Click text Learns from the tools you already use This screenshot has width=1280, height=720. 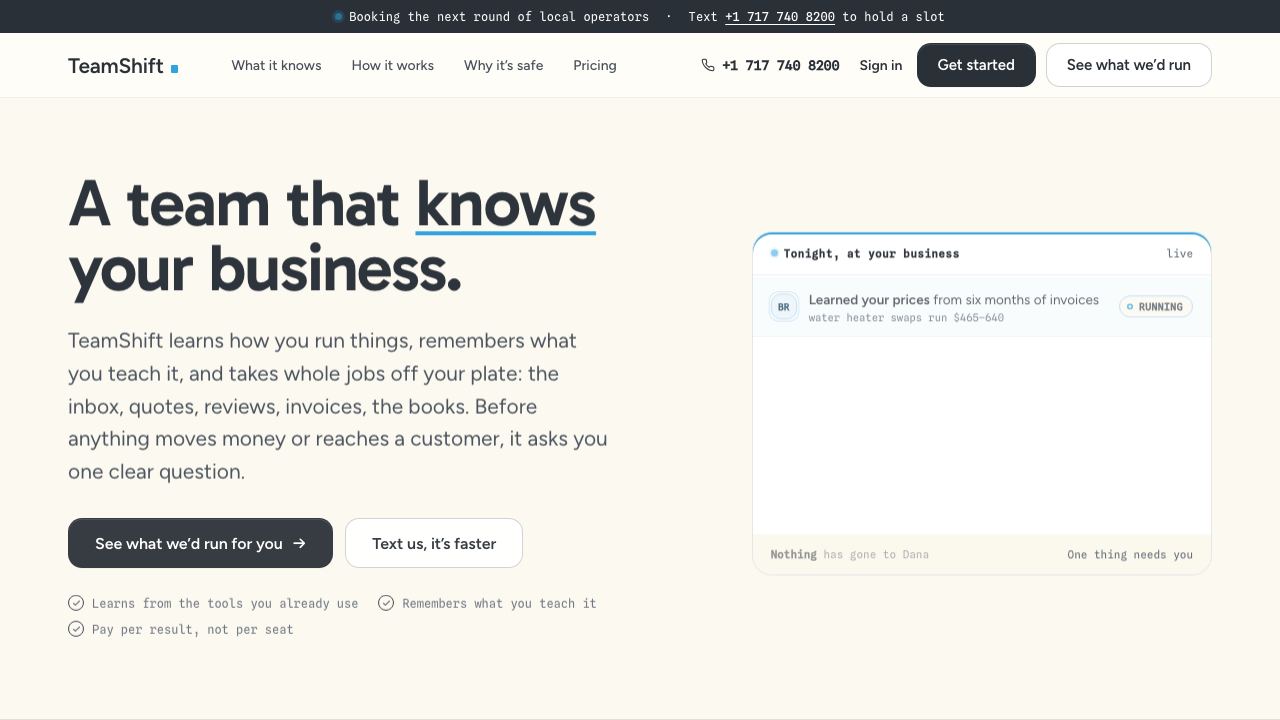[225, 604]
